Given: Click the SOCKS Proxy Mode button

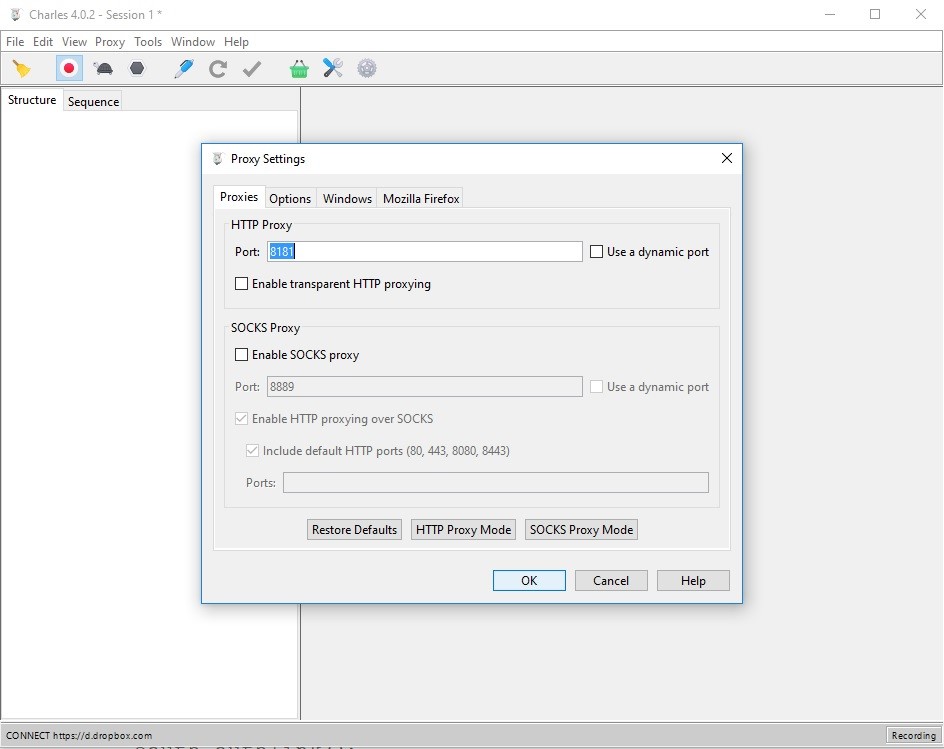Looking at the screenshot, I should 581,530.
